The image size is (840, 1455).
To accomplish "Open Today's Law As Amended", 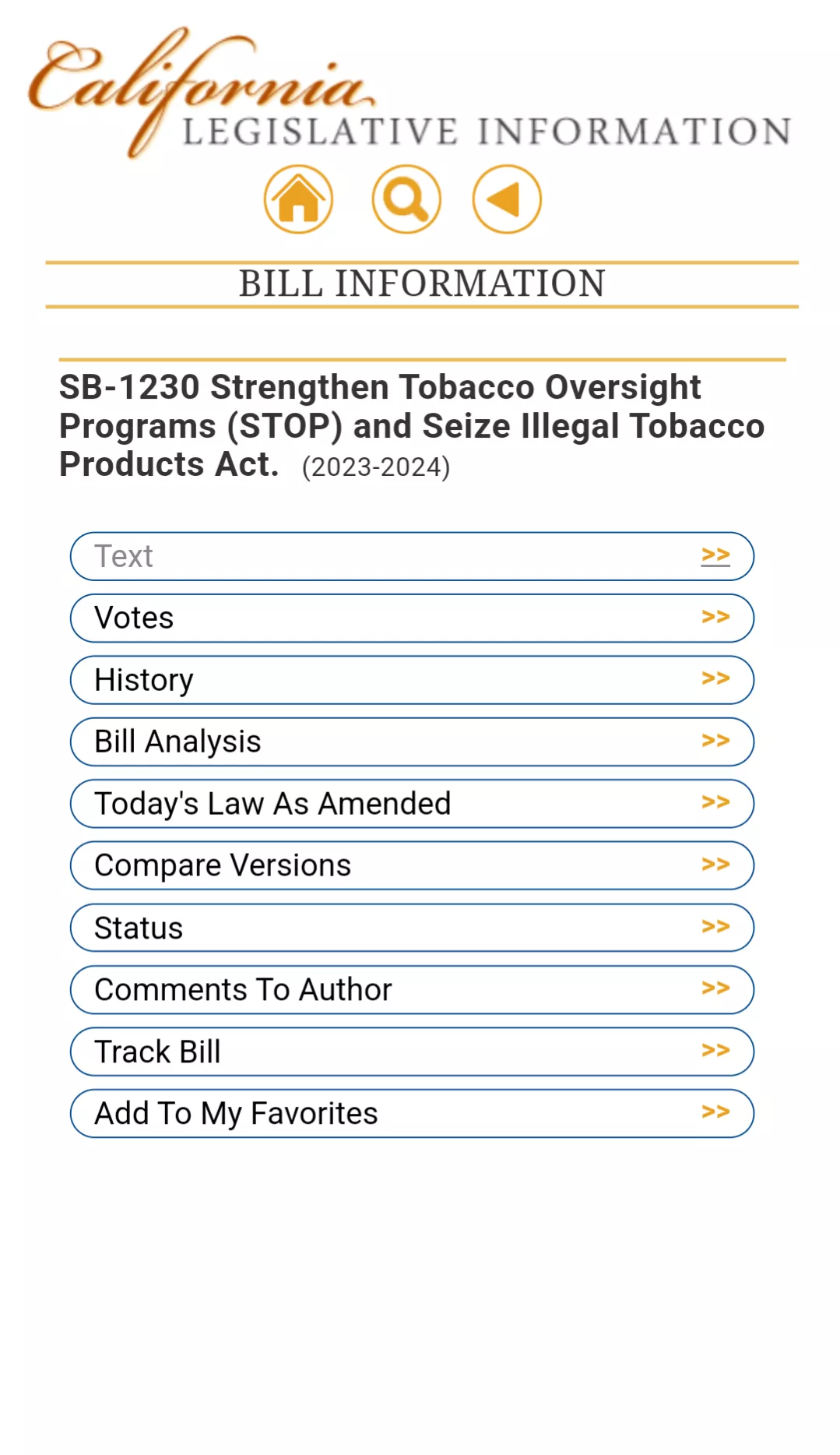I will pos(272,803).
